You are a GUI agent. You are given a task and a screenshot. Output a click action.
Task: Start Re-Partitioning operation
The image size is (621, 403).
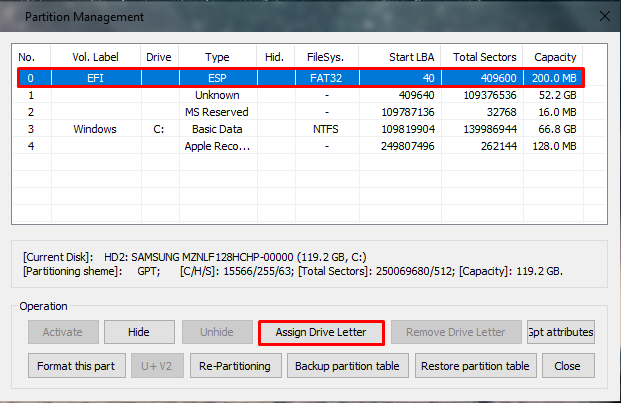[x=234, y=366]
